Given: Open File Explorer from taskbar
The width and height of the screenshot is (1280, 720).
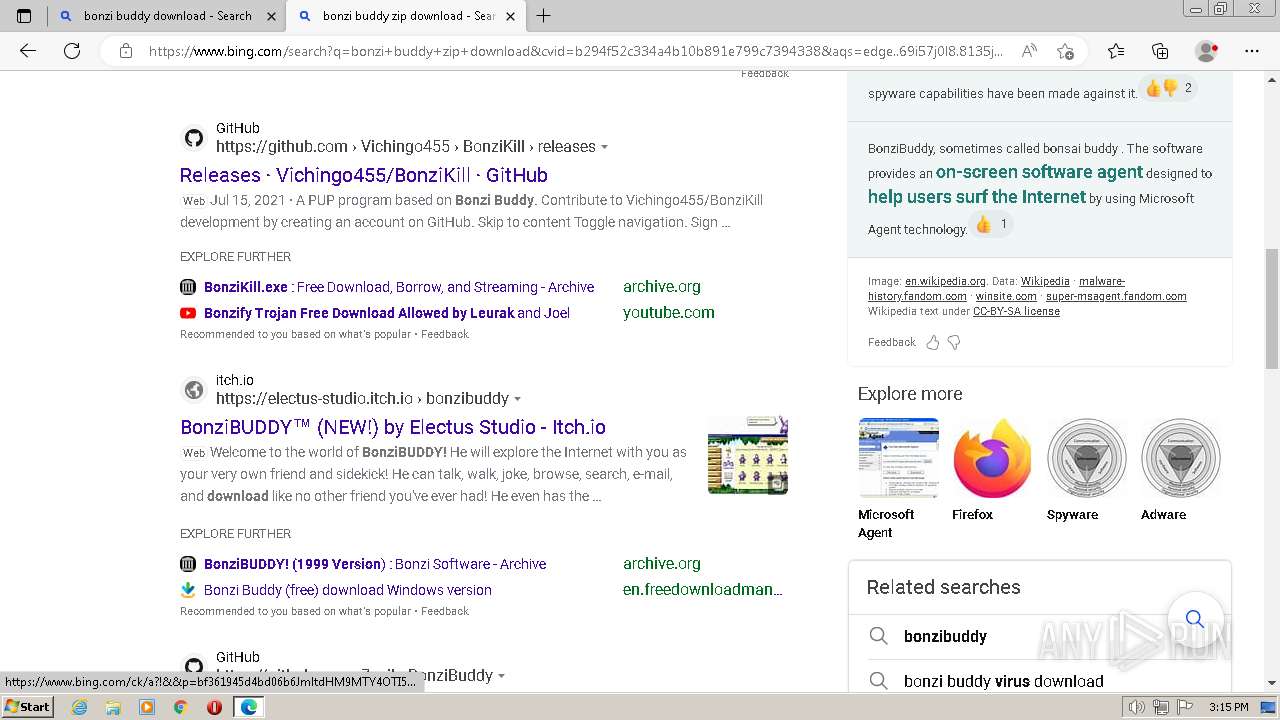Looking at the screenshot, I should coord(113,707).
